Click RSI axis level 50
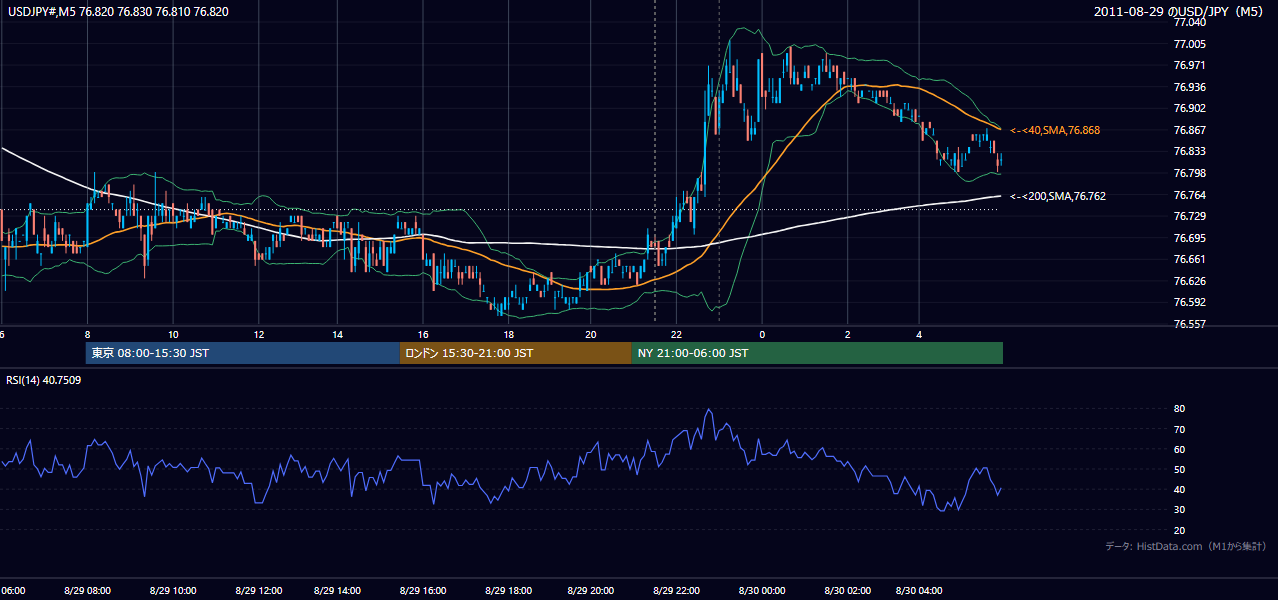The image size is (1278, 600). [x=1180, y=469]
